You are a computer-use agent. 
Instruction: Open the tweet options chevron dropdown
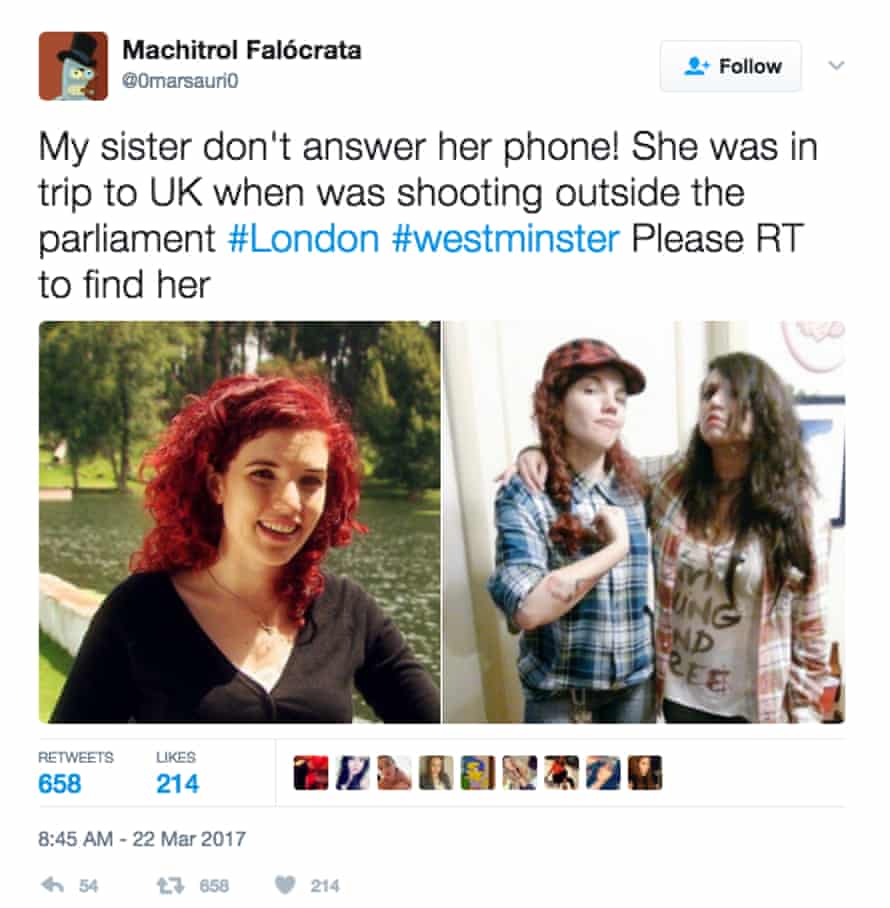836,65
